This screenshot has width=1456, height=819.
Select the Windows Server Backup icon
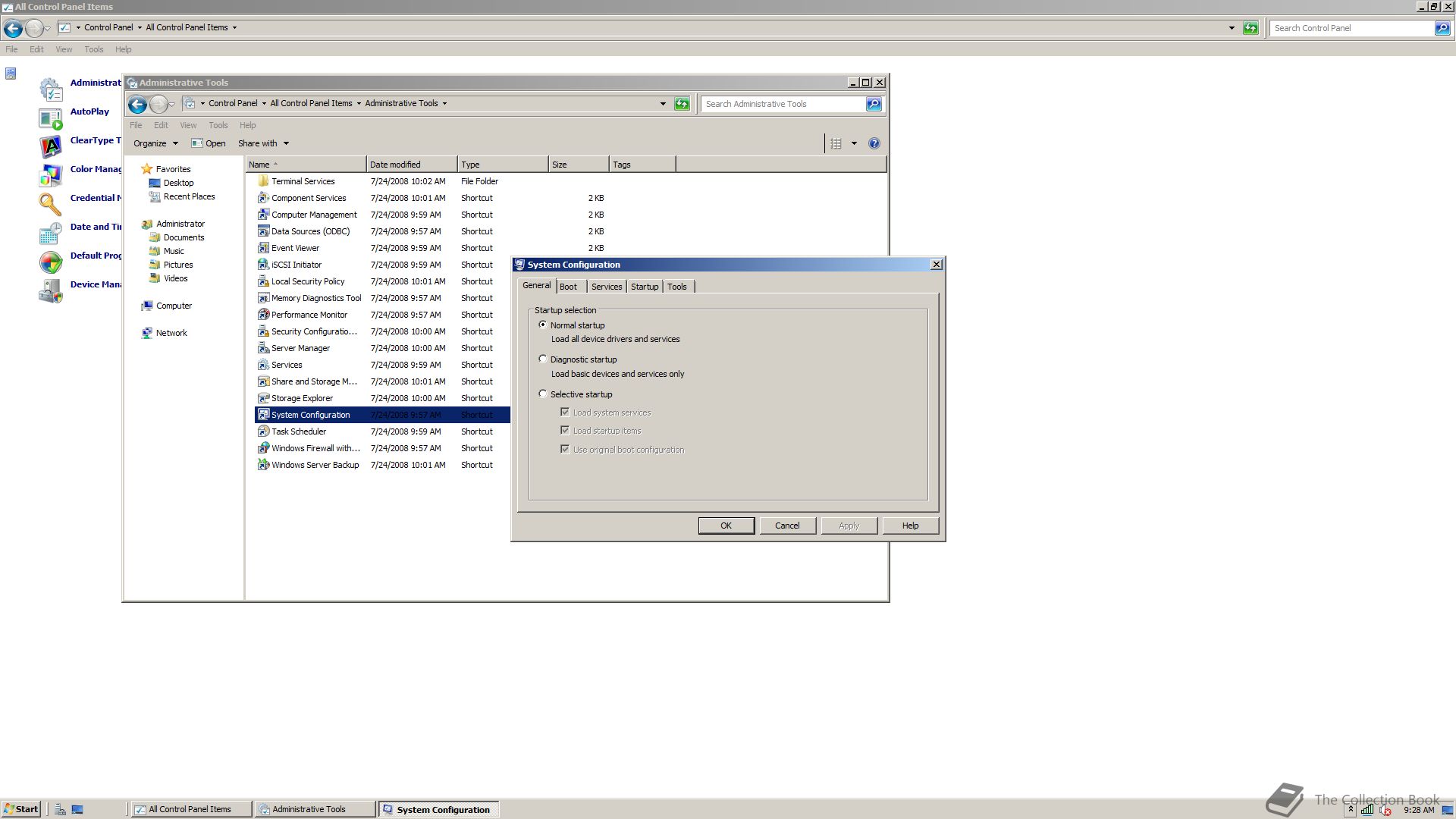[x=263, y=465]
